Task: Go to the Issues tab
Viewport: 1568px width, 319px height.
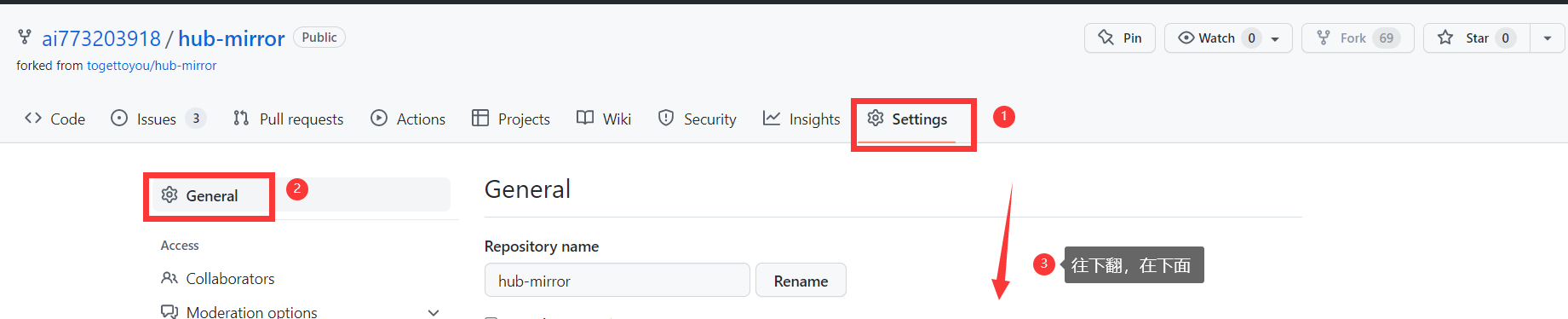Action: point(158,119)
